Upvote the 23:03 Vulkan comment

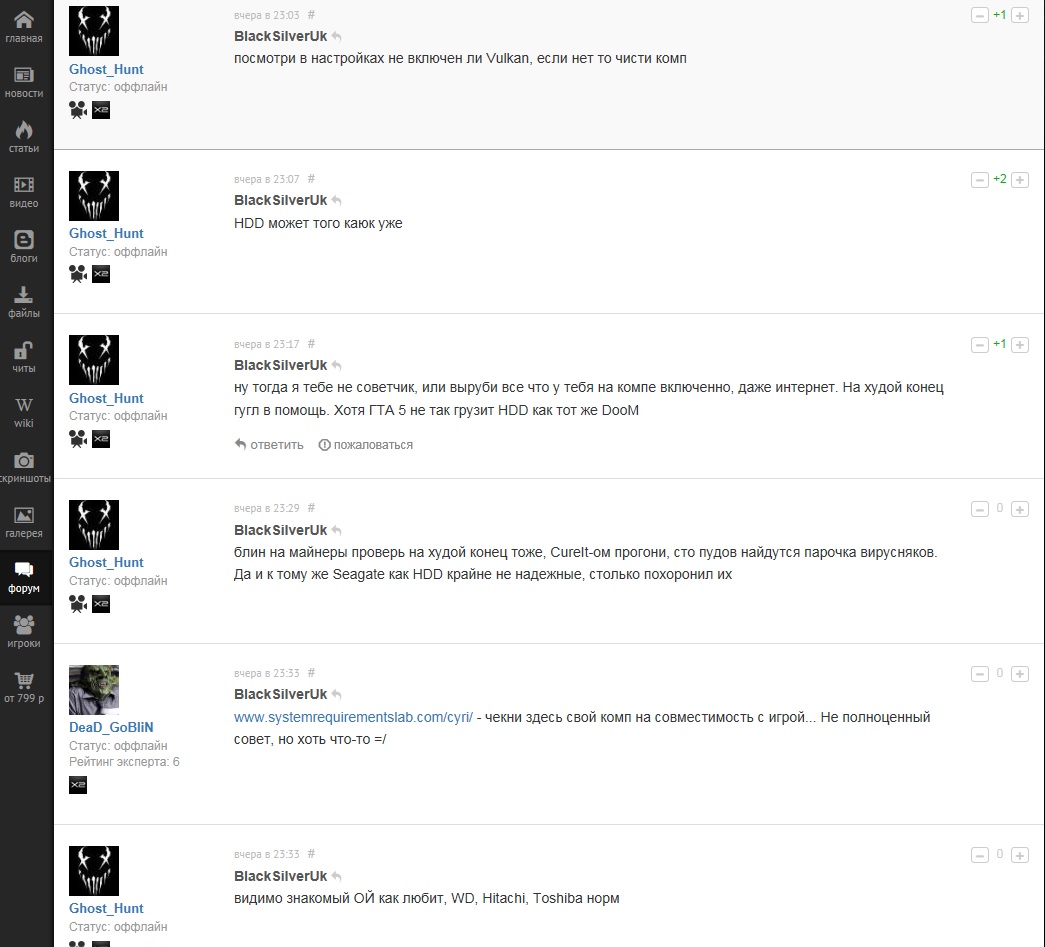[x=1020, y=15]
